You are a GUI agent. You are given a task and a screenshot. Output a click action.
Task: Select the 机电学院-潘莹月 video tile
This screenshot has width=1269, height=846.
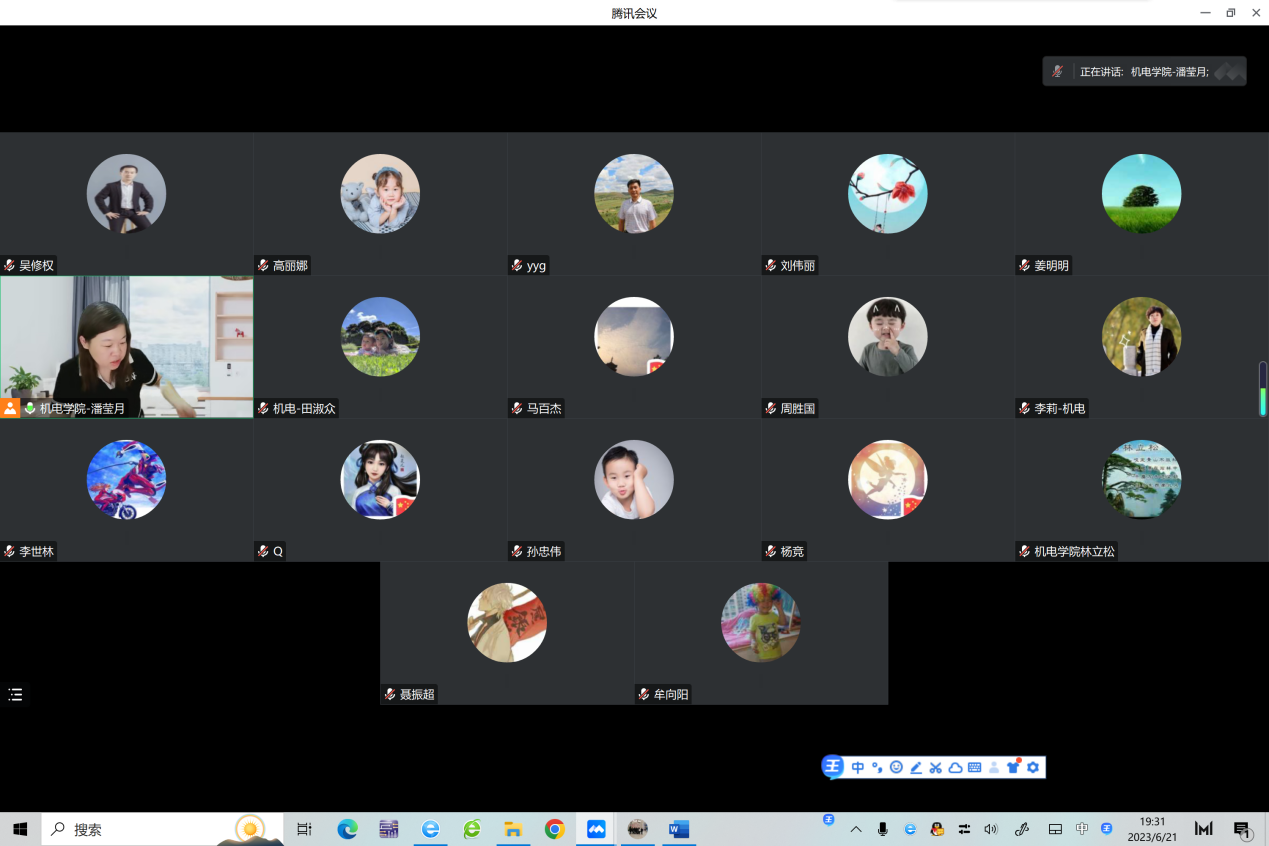[126, 346]
